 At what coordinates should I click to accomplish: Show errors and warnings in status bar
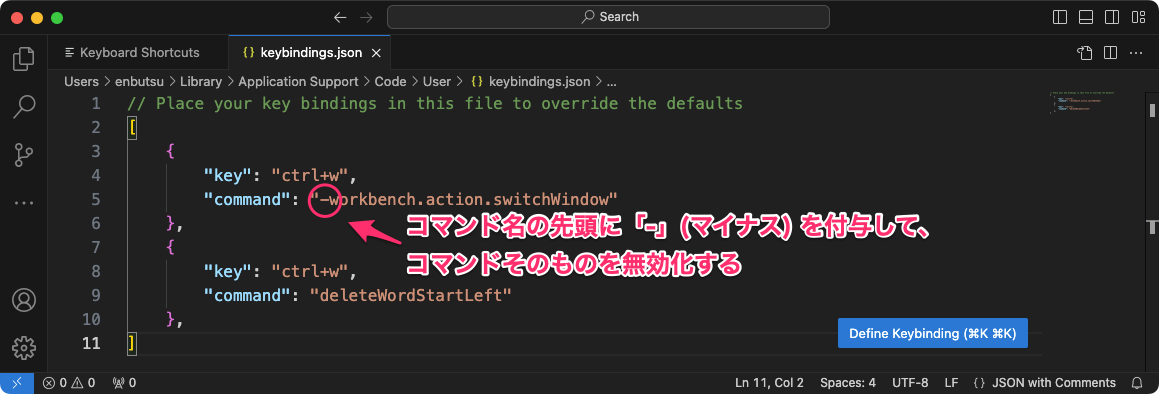(69, 383)
